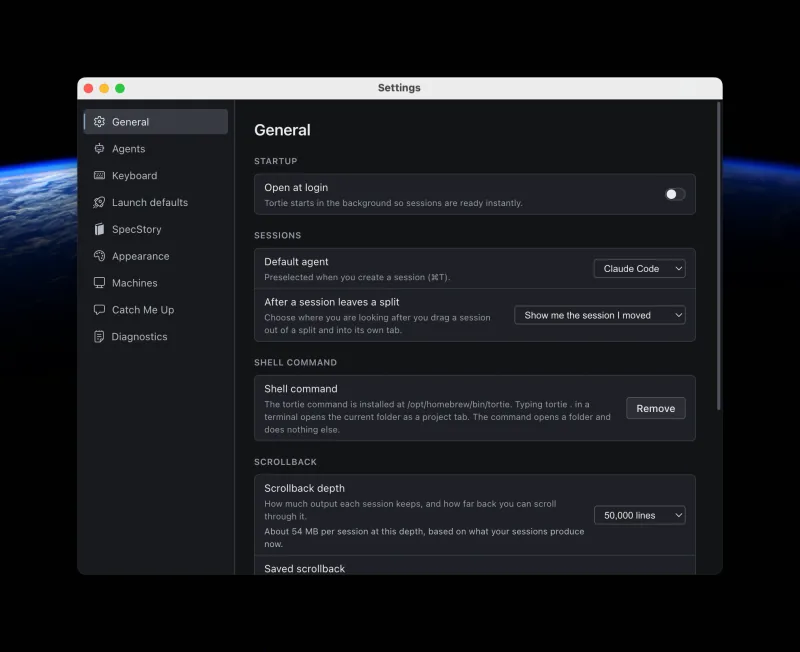Click the Machines monitor icon
This screenshot has width=800, height=652.
pos(99,283)
